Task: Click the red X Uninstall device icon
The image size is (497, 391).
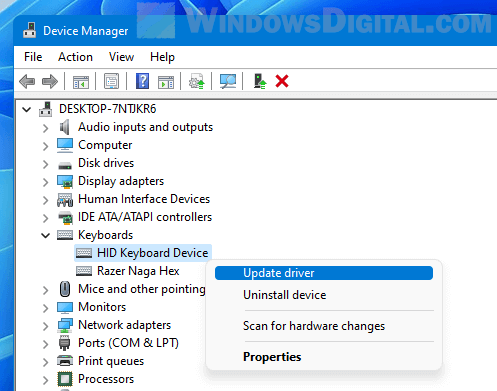Action: (282, 81)
